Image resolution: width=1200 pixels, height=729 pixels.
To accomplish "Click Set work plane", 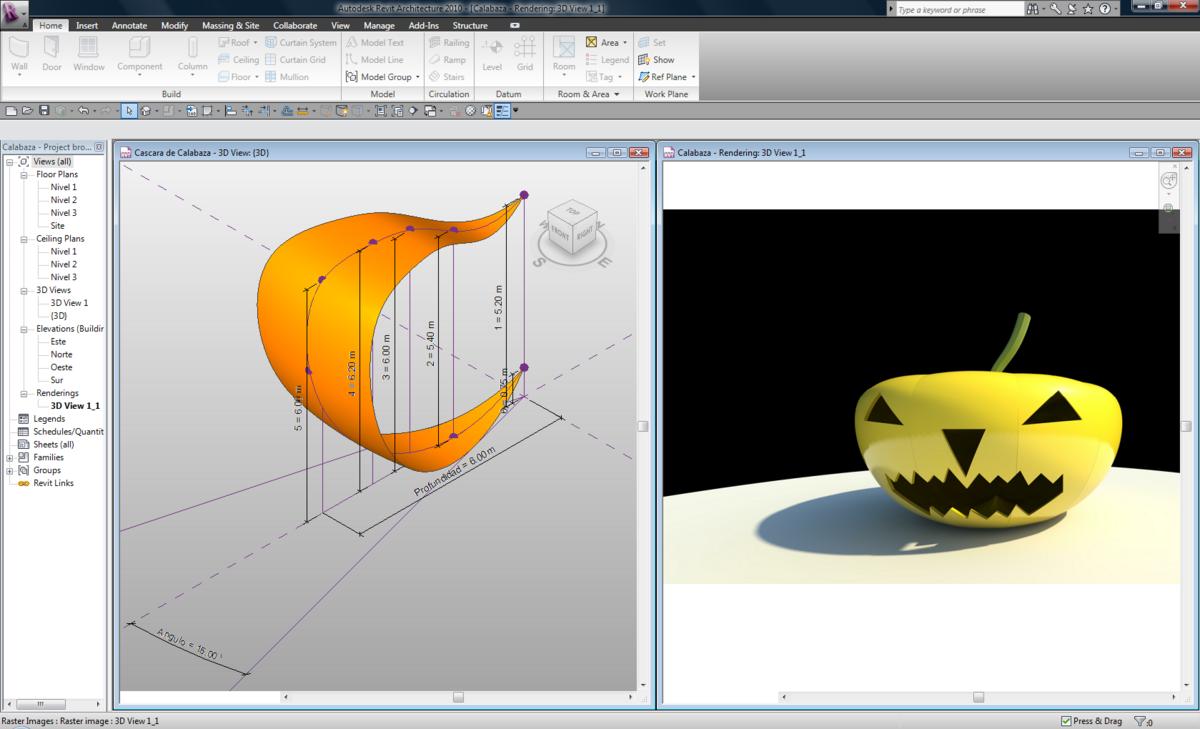I will tap(651, 43).
